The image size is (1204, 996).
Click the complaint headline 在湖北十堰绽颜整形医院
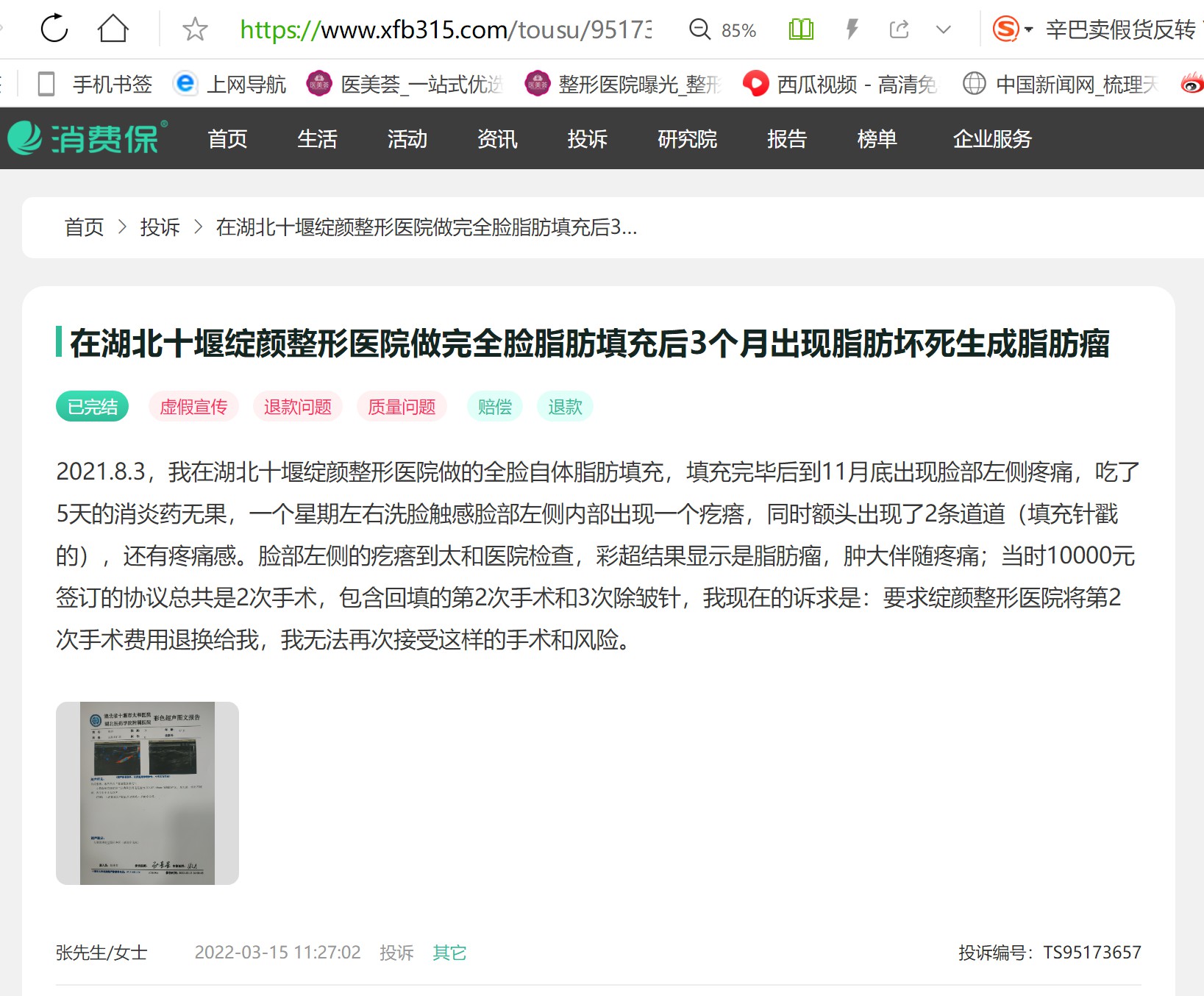[590, 344]
